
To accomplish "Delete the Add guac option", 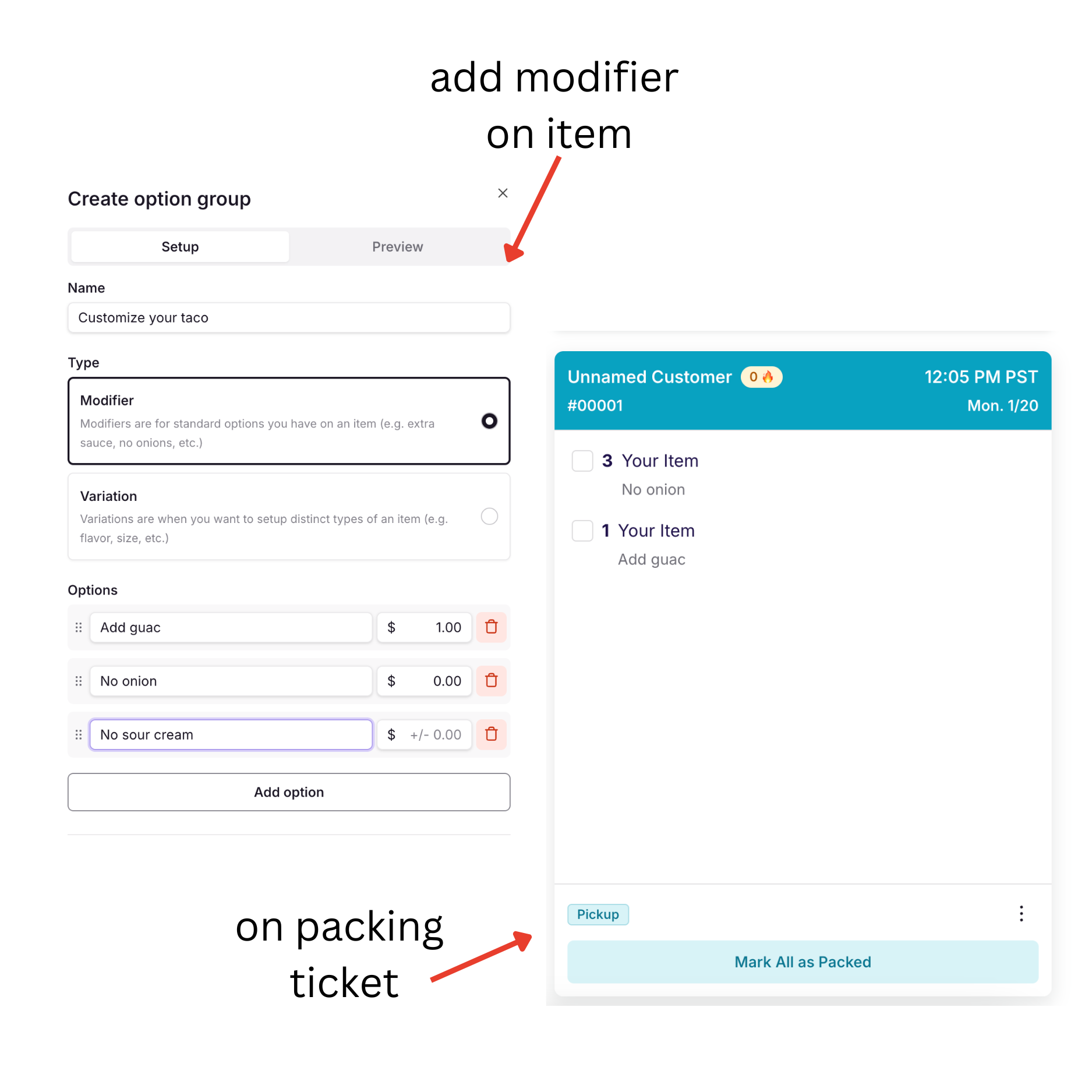I will point(491,627).
